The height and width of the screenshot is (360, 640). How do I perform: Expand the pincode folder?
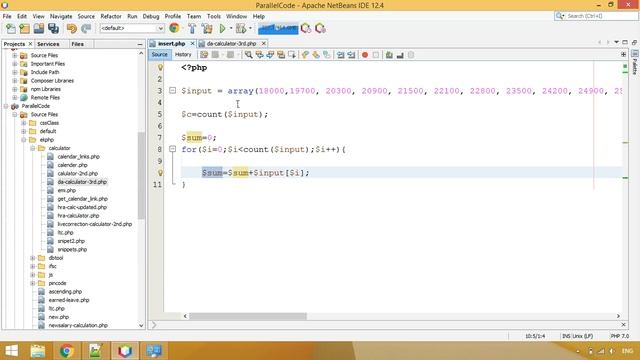click(33, 283)
